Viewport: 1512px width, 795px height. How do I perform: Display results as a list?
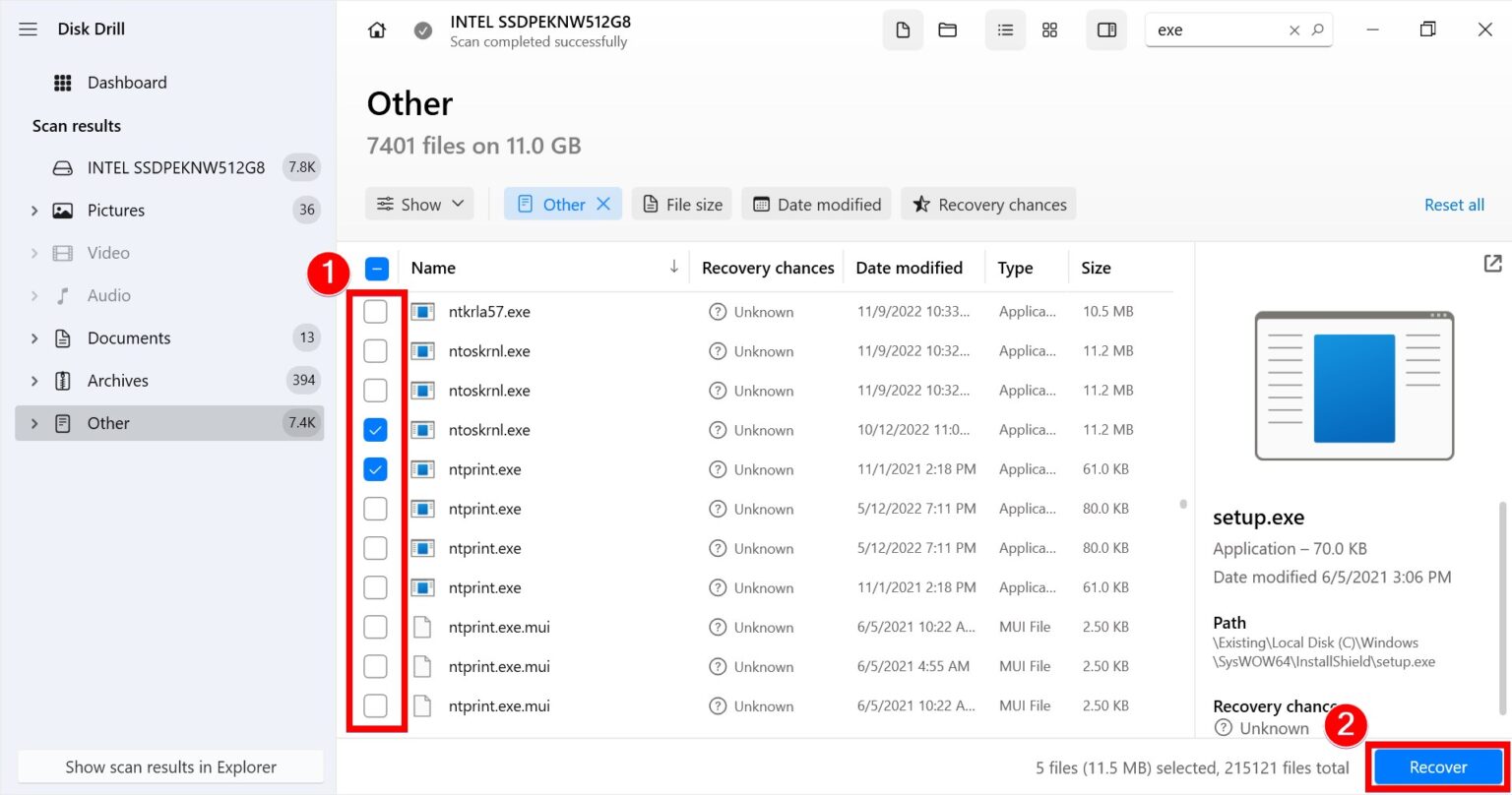tap(1004, 30)
